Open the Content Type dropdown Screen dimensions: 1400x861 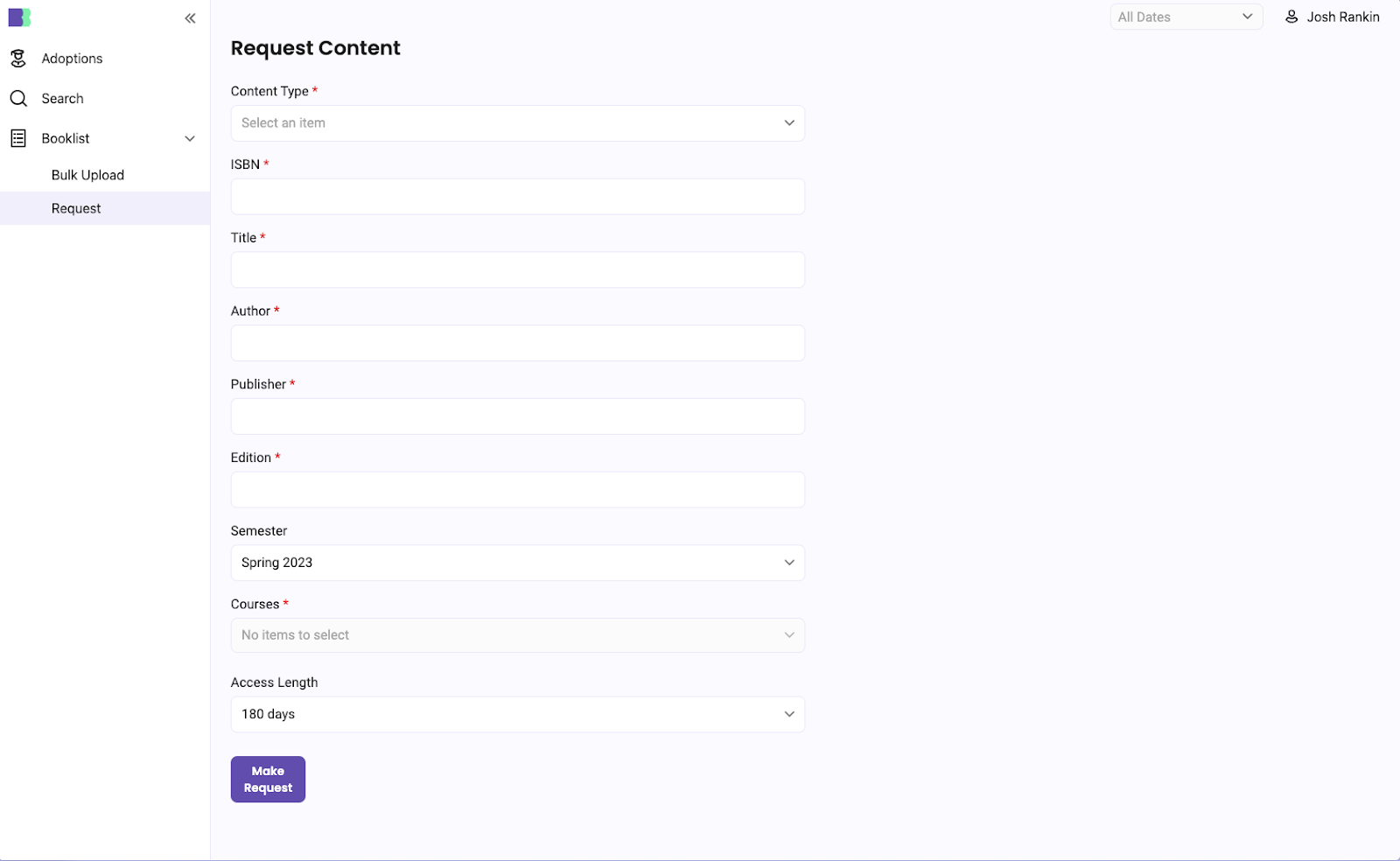click(x=517, y=123)
